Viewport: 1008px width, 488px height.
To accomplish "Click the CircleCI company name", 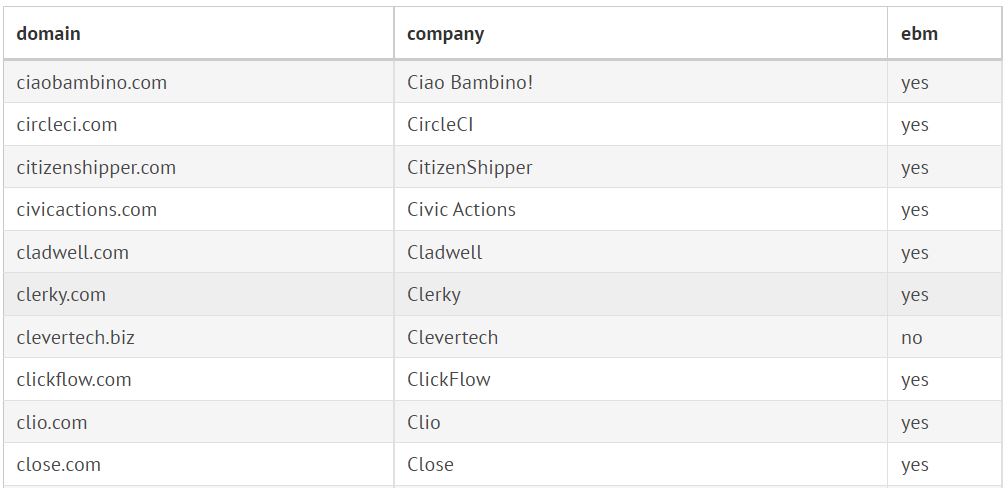I will pyautogui.click(x=447, y=125).
